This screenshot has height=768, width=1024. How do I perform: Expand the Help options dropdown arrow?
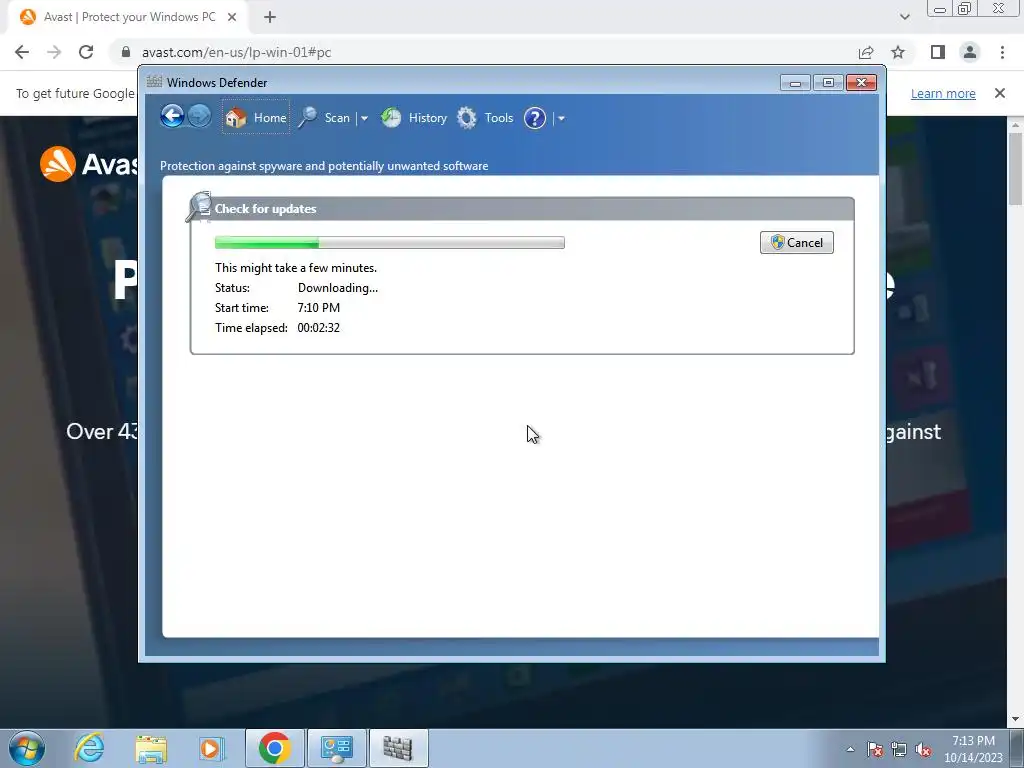(x=561, y=118)
